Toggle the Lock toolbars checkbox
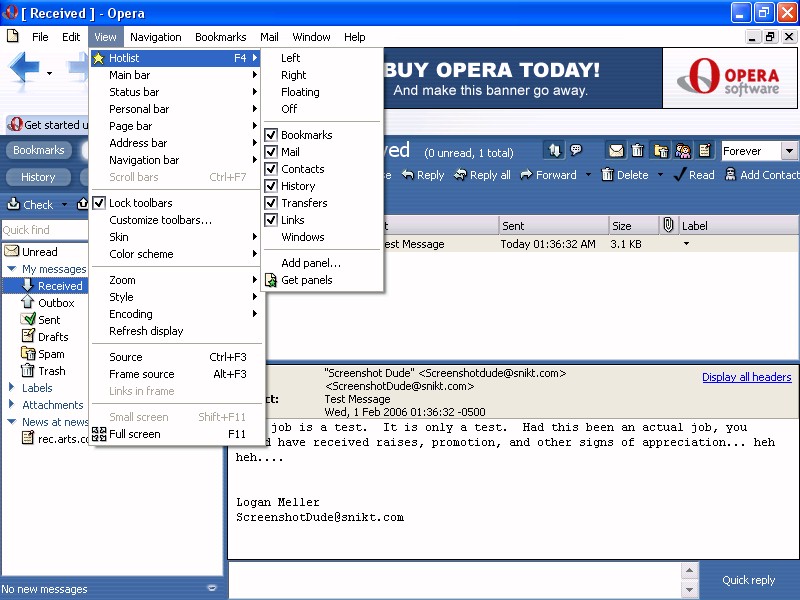The height and width of the screenshot is (600, 800). tap(99, 203)
